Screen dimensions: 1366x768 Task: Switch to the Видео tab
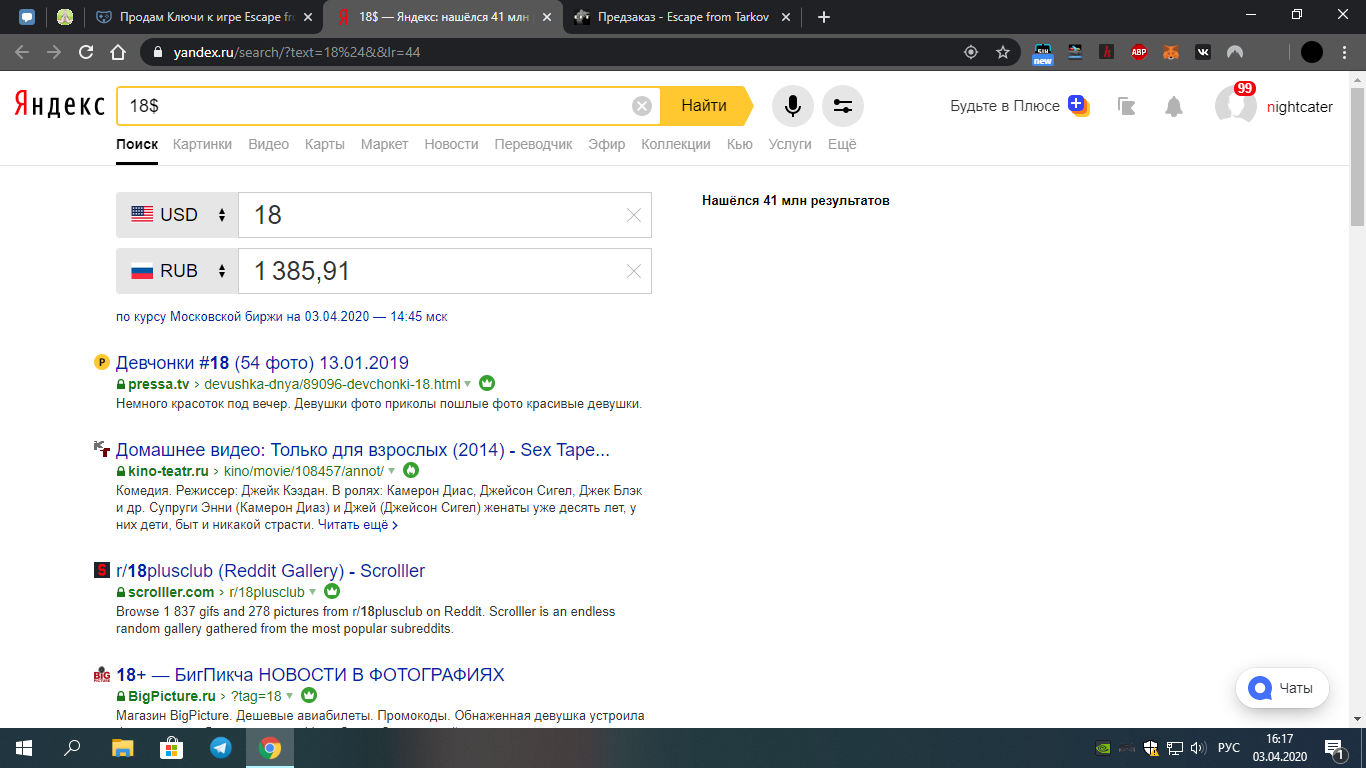(268, 144)
